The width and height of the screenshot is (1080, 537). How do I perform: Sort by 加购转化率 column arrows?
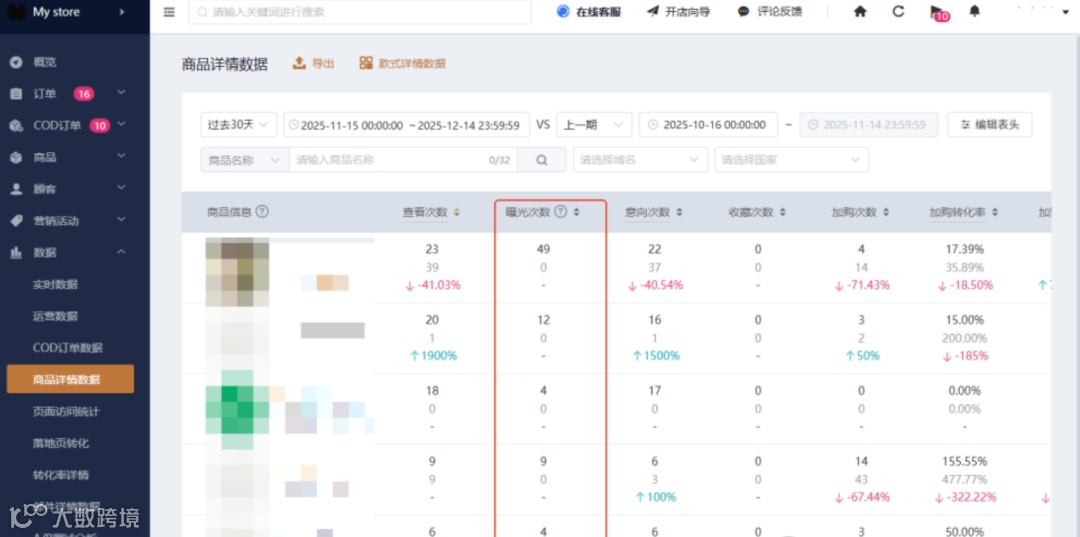point(995,213)
